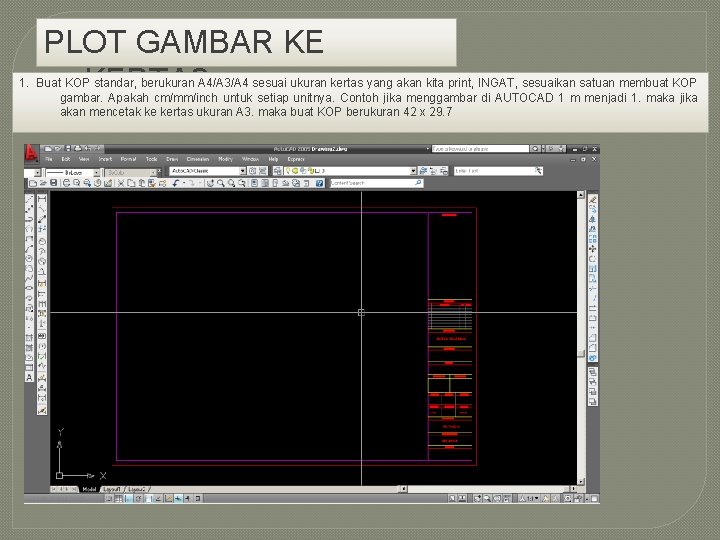Screen dimensions: 720x540
Task: Click the InfoCenter keyword search field
Action: (480, 149)
